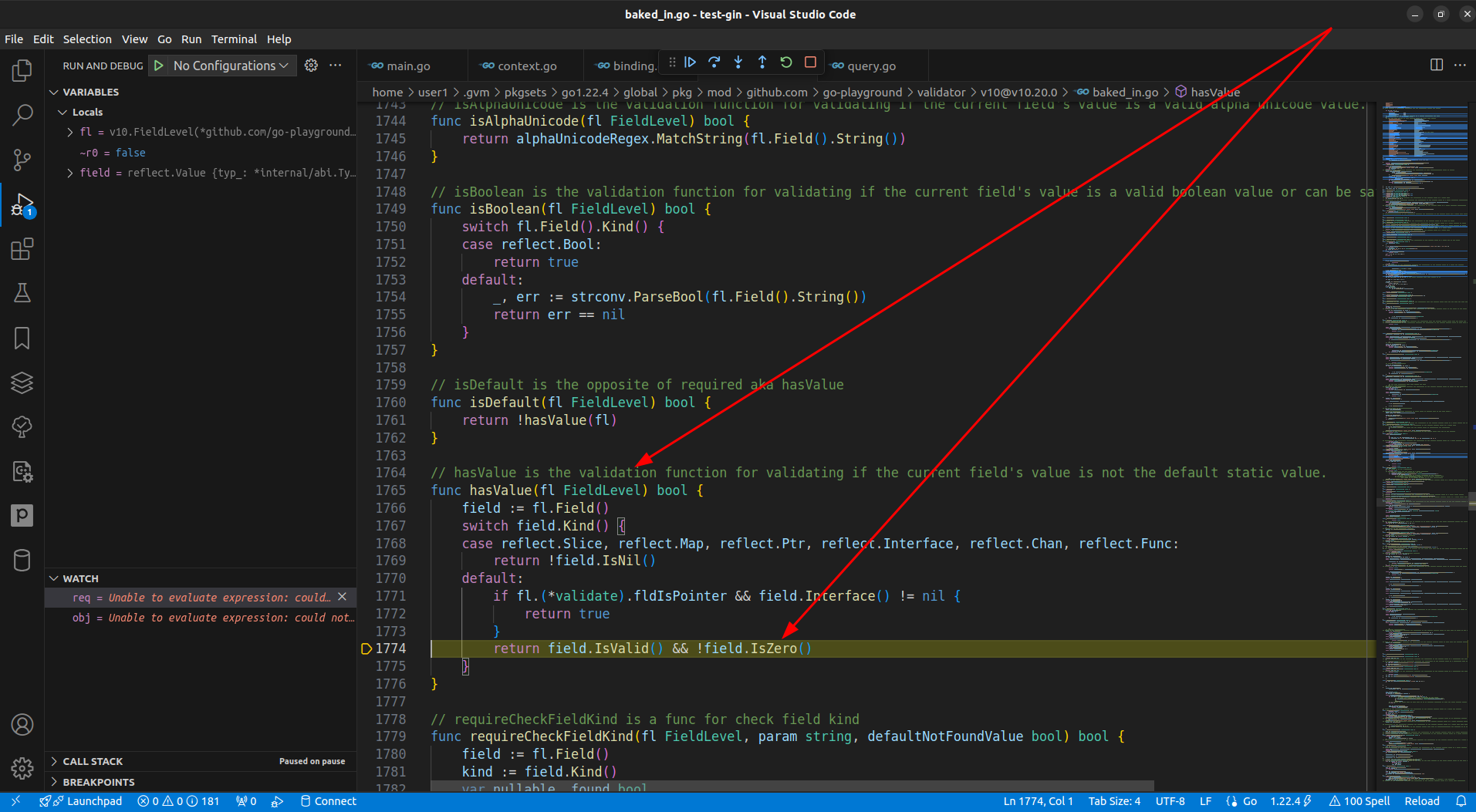
Task: Open Run and Debug view icon
Action: click(x=22, y=204)
